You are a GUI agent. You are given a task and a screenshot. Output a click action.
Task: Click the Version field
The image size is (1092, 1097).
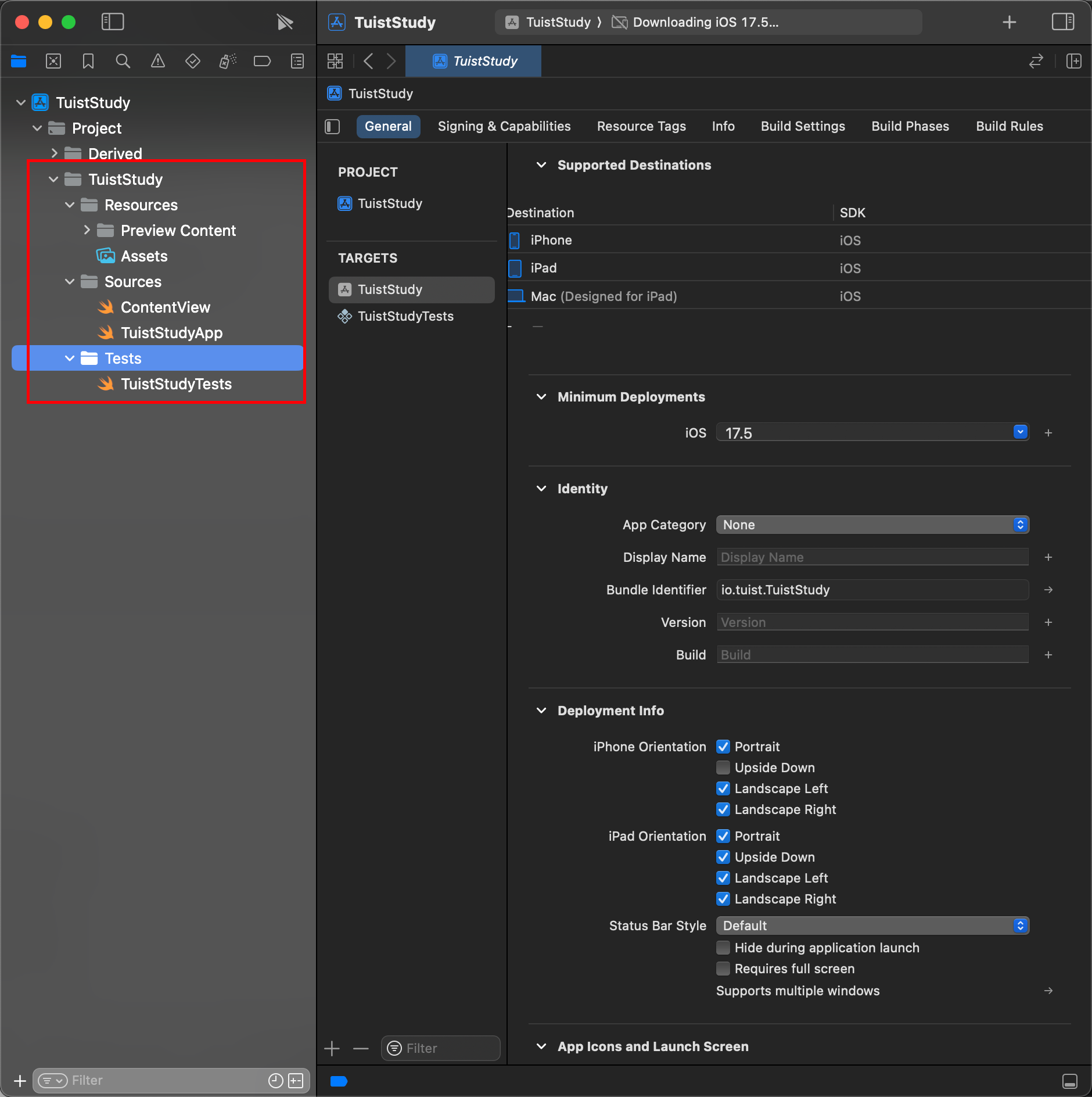pos(872,622)
